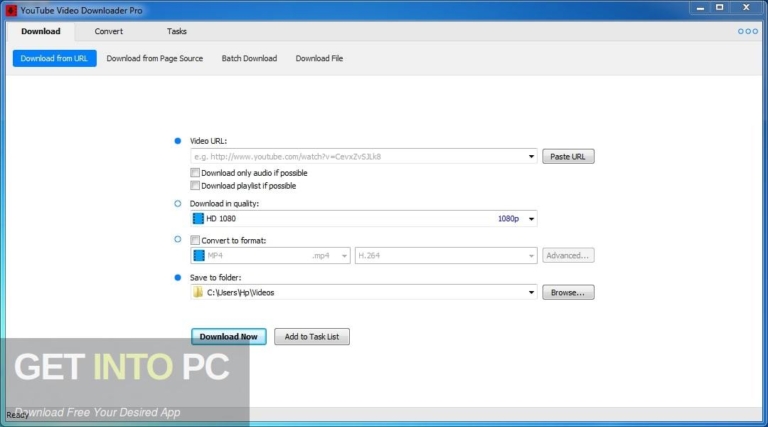Open the MP4 container format dropdown

coord(344,256)
